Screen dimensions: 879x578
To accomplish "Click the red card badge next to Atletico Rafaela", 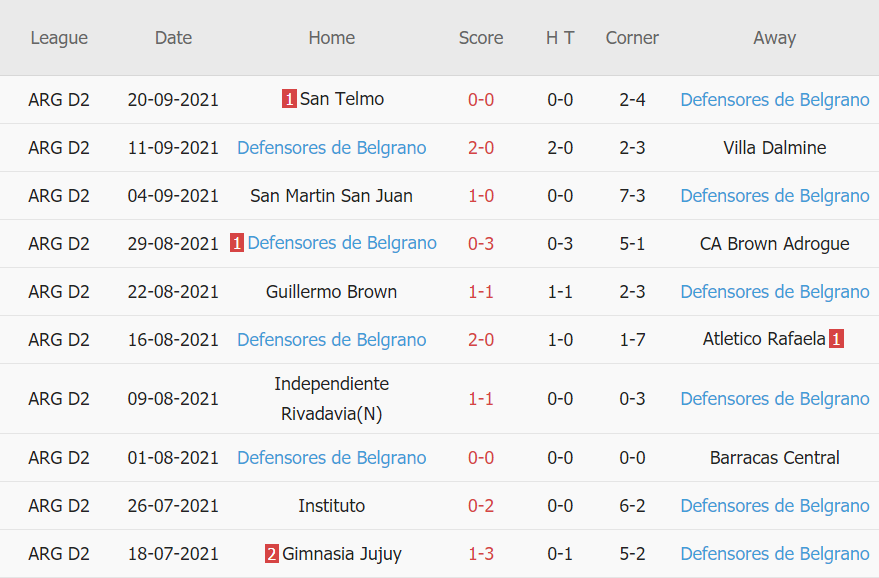I will tap(836, 340).
